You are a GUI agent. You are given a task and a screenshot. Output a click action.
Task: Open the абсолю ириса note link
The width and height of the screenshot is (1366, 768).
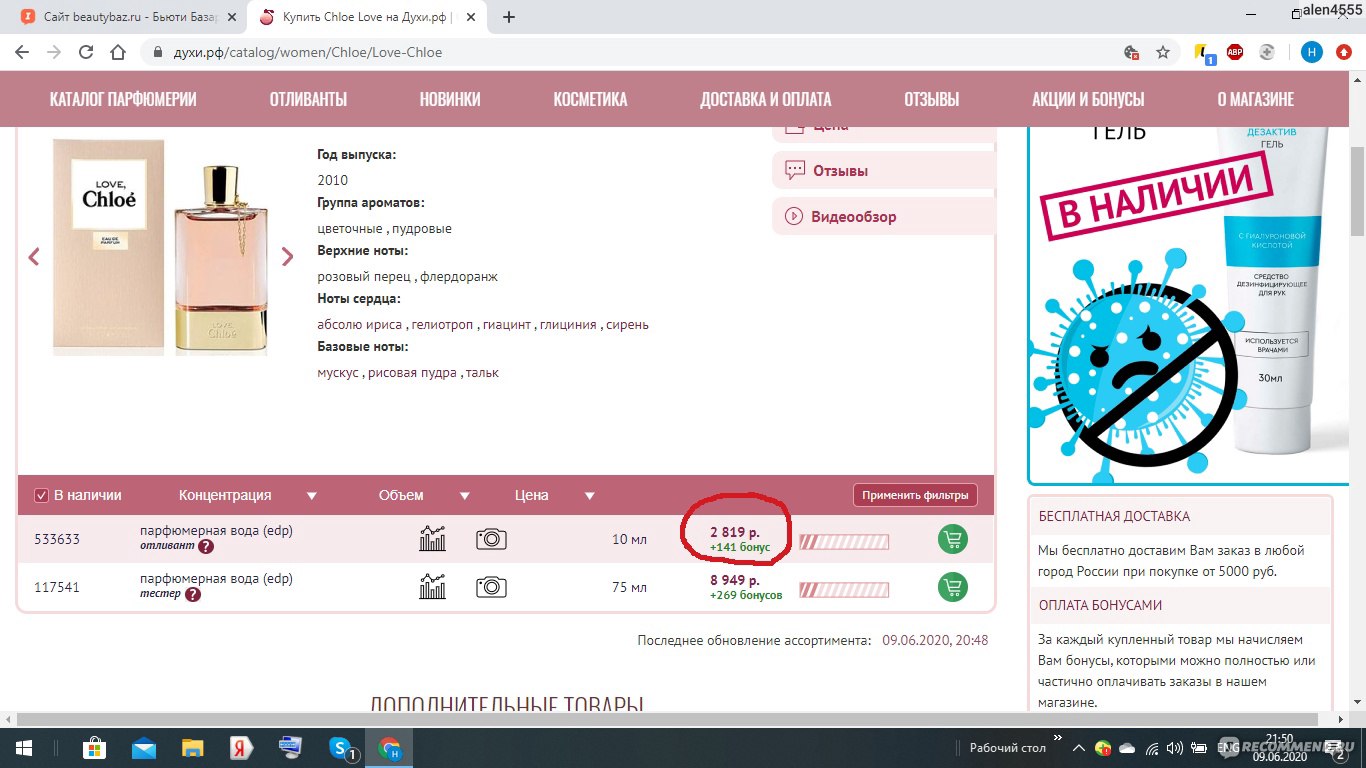tap(360, 324)
